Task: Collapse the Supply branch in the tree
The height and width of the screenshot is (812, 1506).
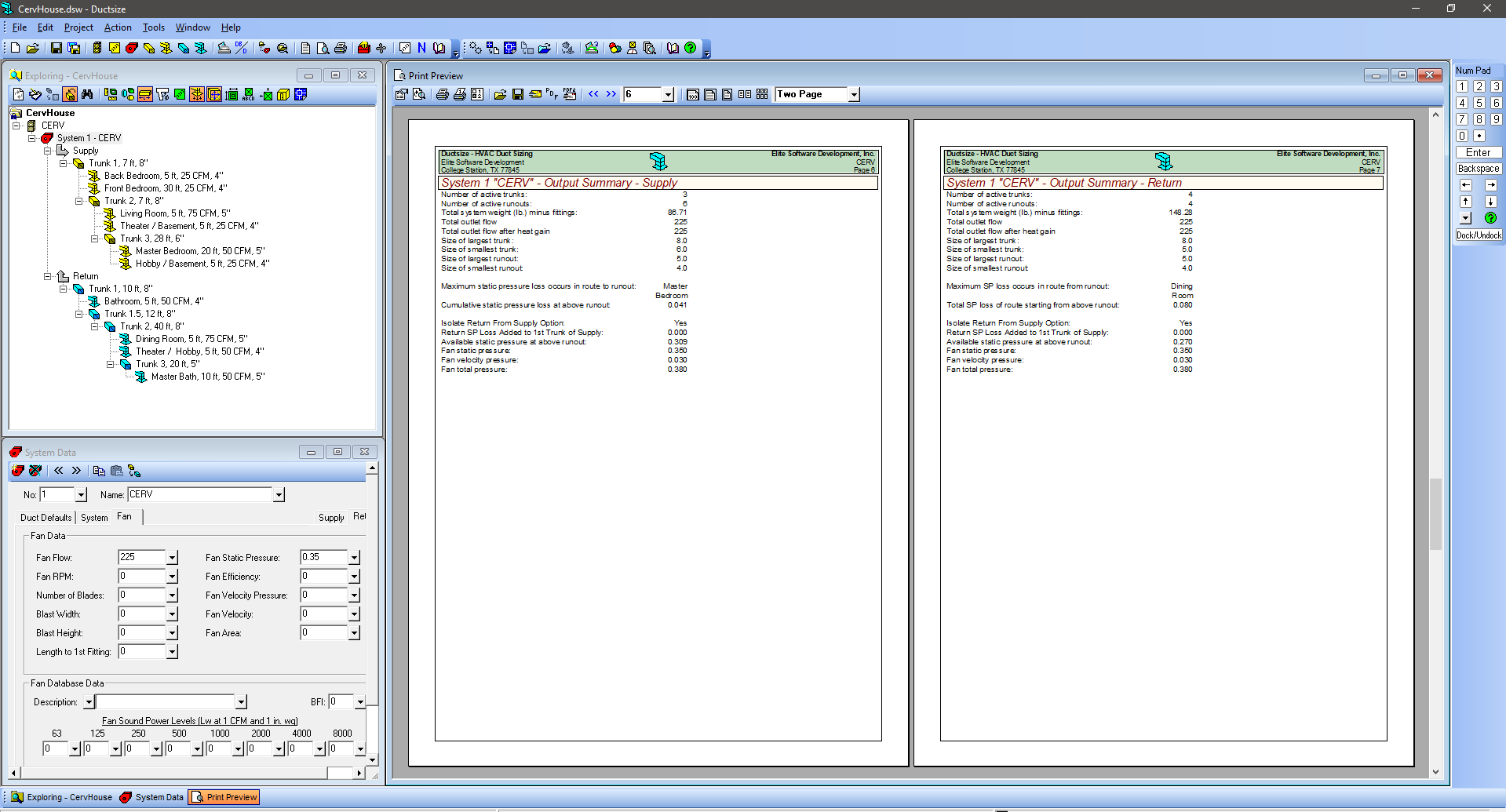Action: coord(48,151)
